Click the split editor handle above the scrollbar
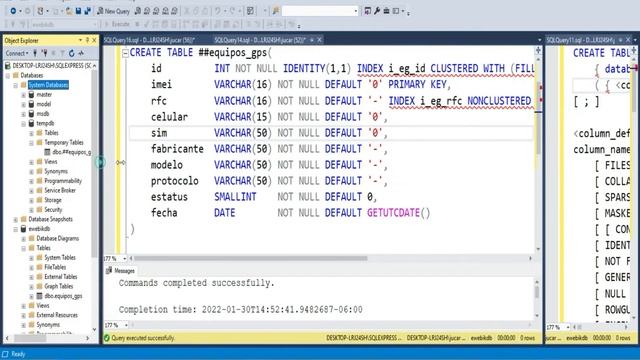Viewport: 640px width, 360px height. 538,51
